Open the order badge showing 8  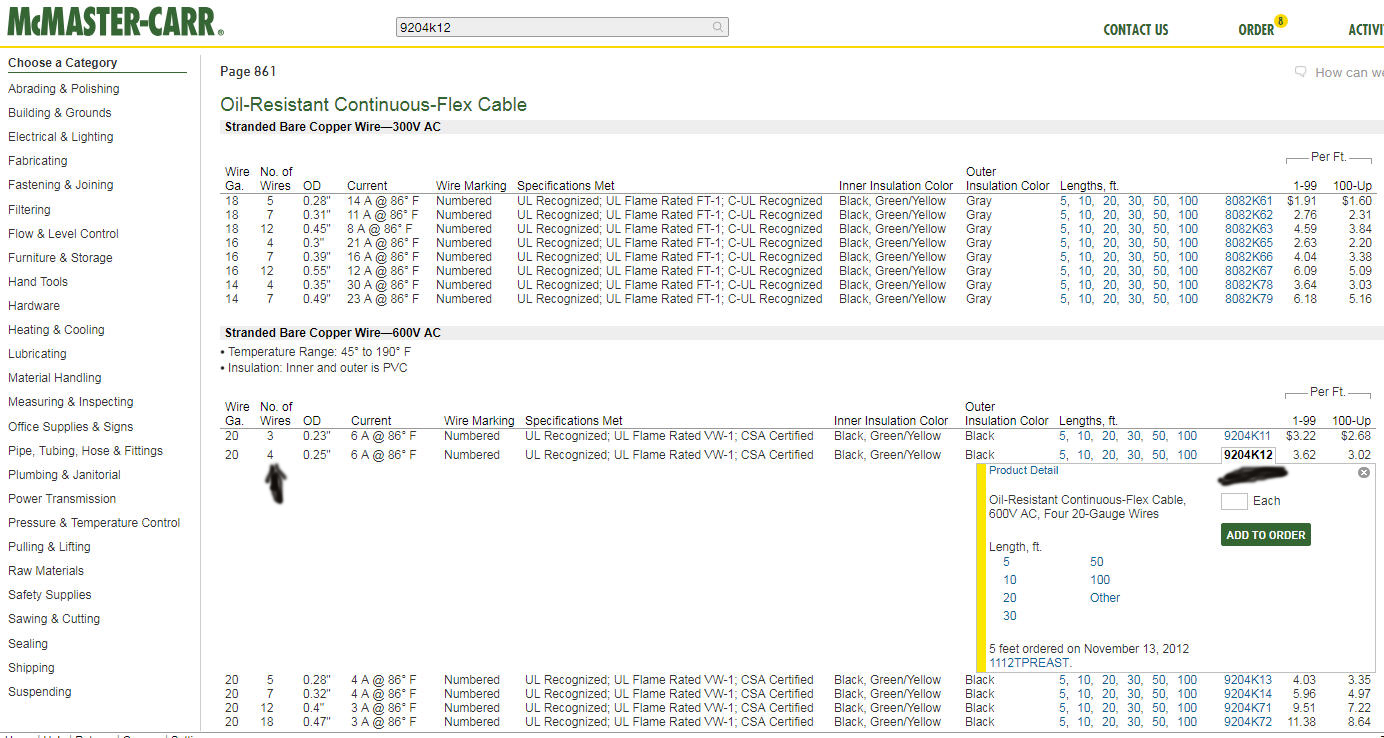(1280, 21)
